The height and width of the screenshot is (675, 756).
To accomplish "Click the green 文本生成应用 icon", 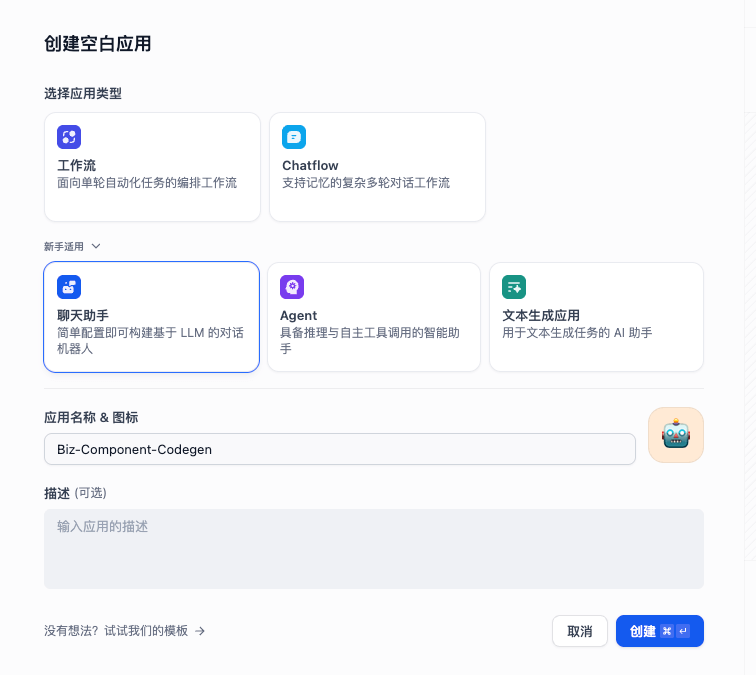I will click(x=514, y=287).
